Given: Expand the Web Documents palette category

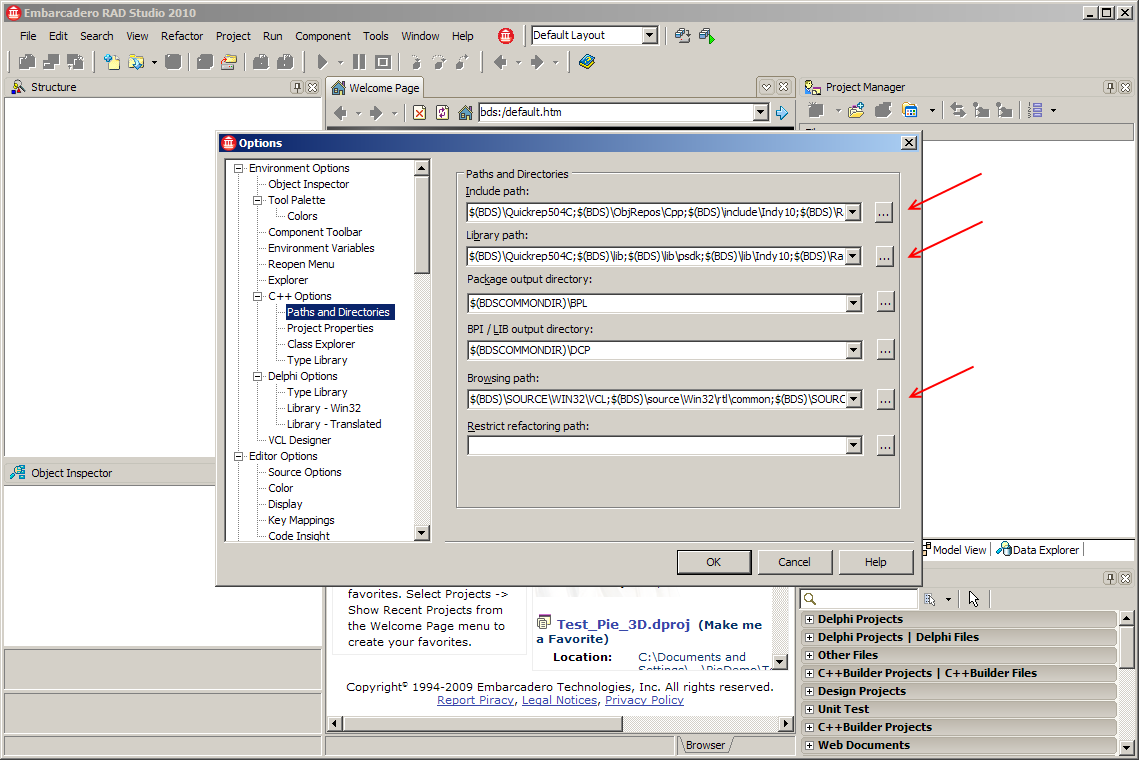Looking at the screenshot, I should (809, 745).
